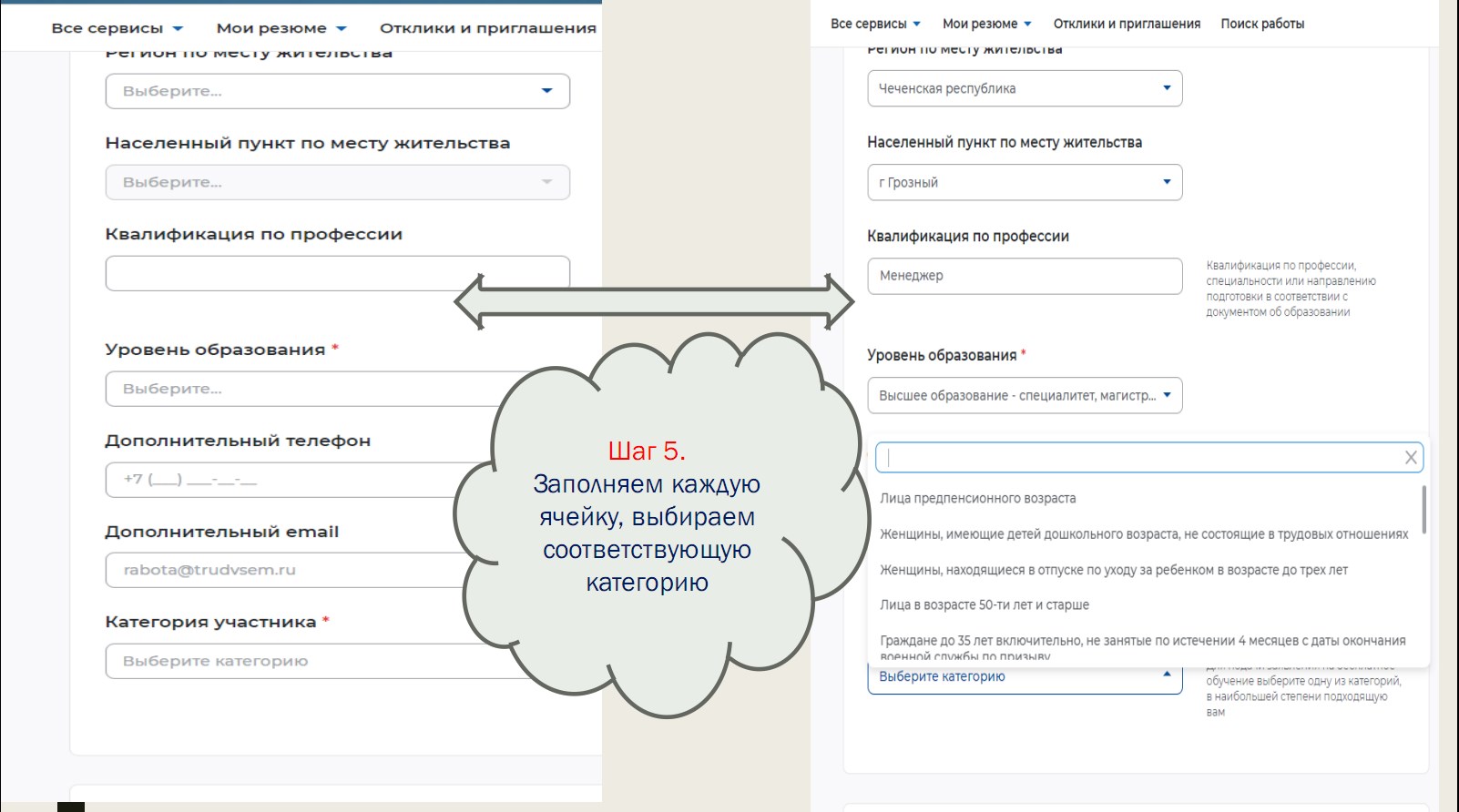Open 'Поиск работы' link
Viewport: 1459px width, 812px height.
coord(1262,24)
